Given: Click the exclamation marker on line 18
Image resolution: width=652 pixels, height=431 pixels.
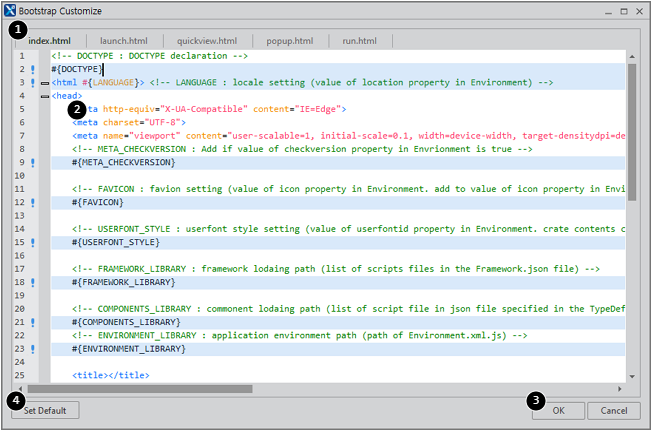Looking at the screenshot, I should 33,282.
